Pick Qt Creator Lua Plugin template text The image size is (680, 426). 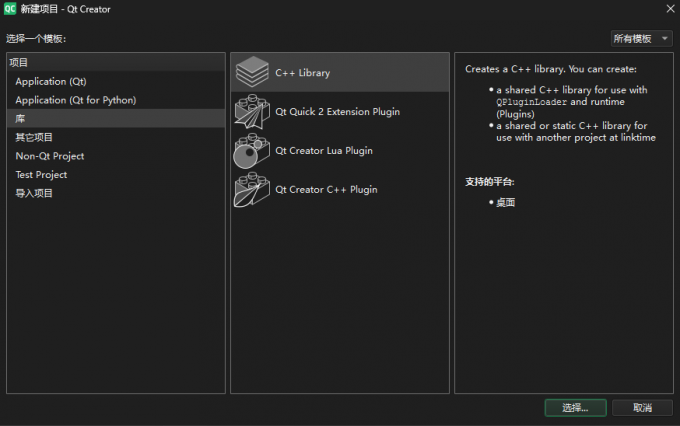click(324, 150)
